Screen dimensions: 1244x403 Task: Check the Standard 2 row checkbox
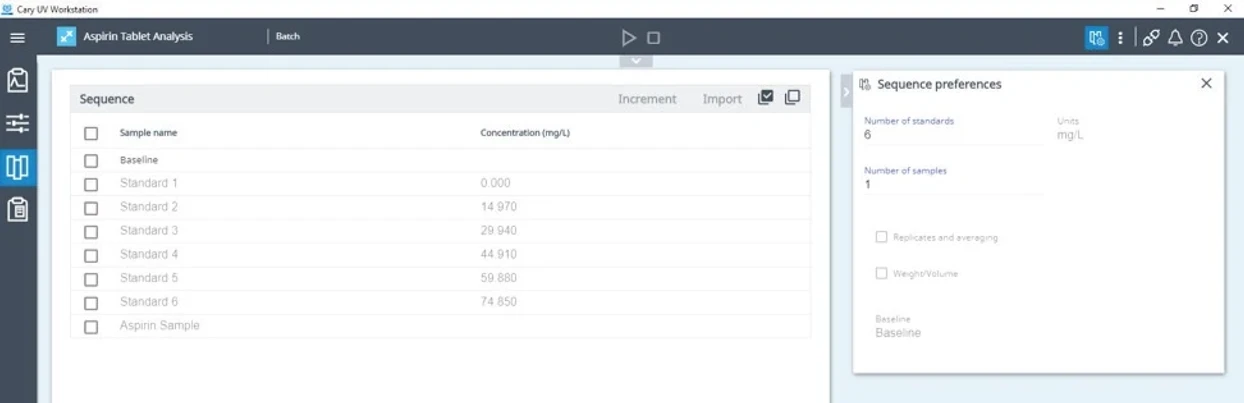point(91,208)
